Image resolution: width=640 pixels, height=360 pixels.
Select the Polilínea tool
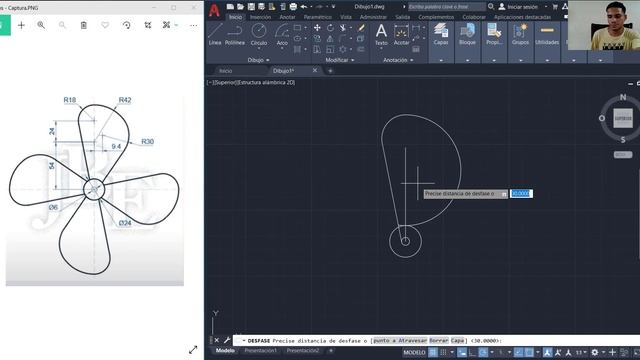[x=235, y=34]
